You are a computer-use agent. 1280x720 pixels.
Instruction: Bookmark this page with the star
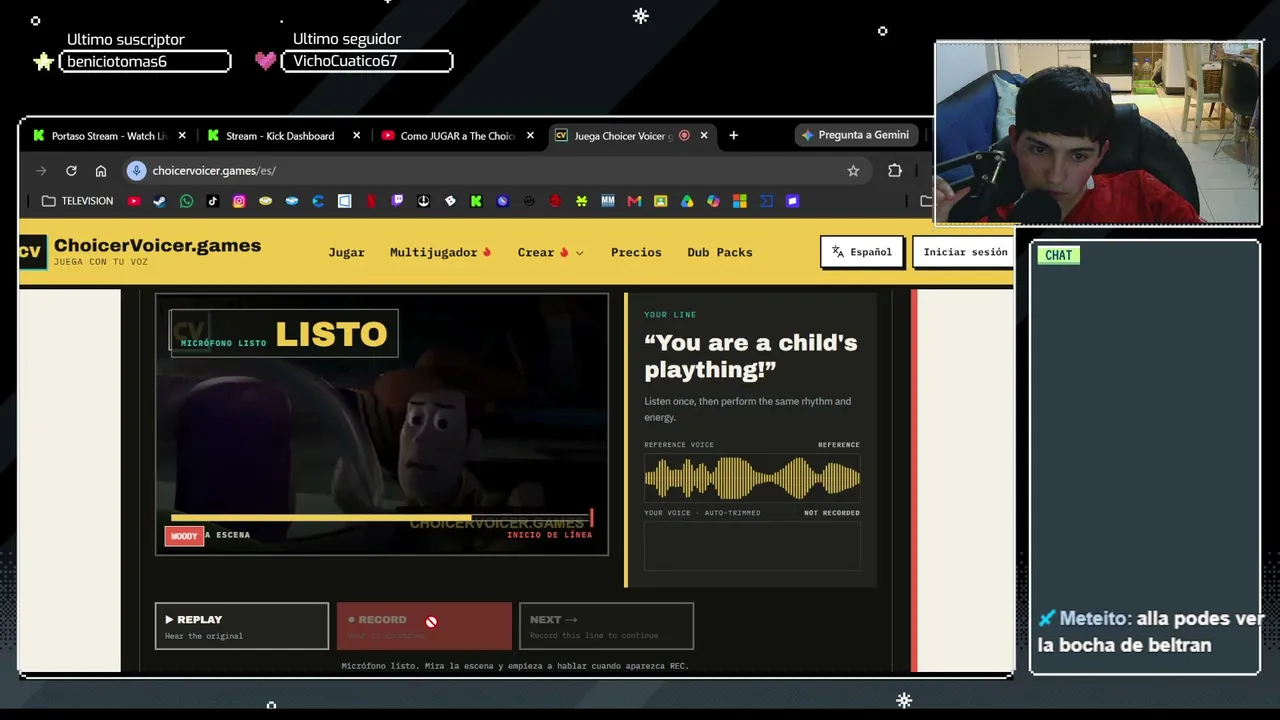coord(853,171)
